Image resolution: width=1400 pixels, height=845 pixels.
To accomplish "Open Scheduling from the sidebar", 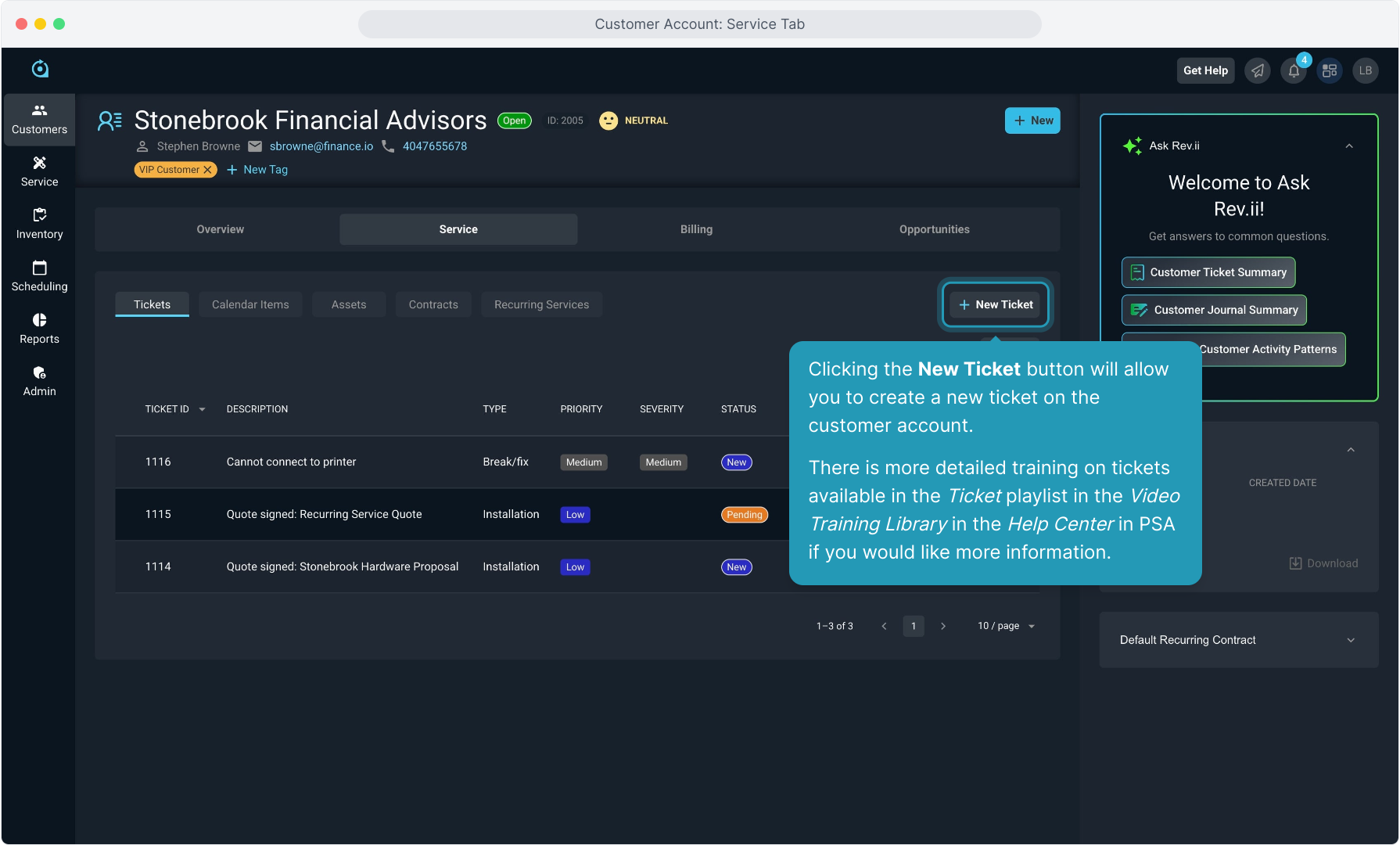I will [39, 276].
